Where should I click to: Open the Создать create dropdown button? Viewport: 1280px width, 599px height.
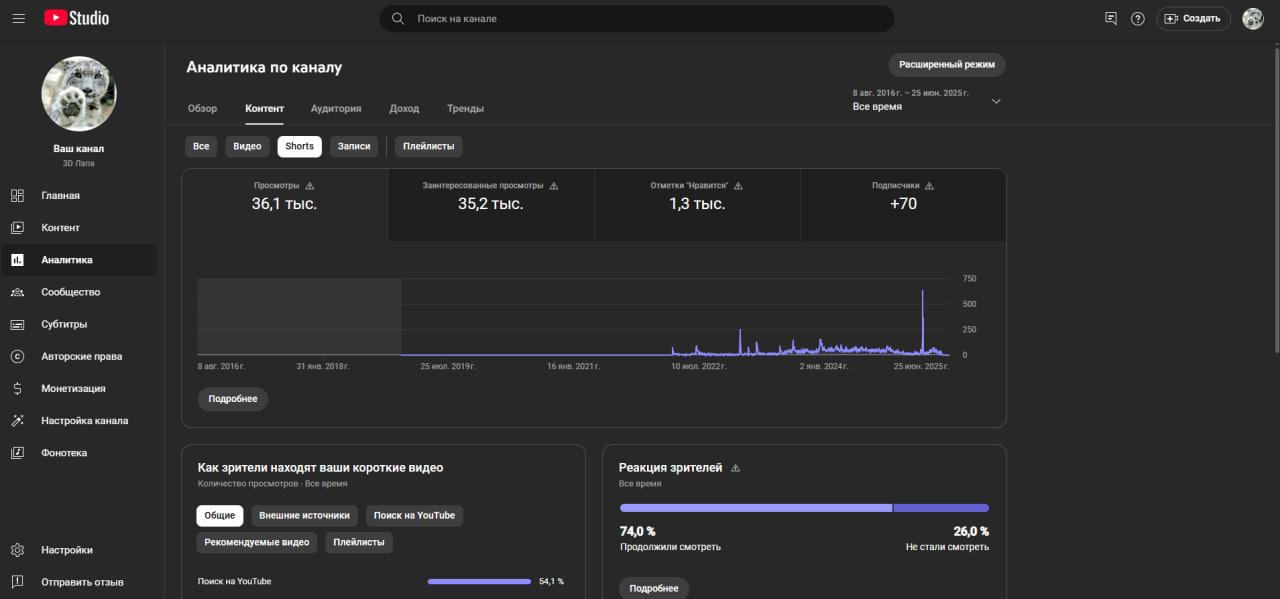coord(1193,18)
